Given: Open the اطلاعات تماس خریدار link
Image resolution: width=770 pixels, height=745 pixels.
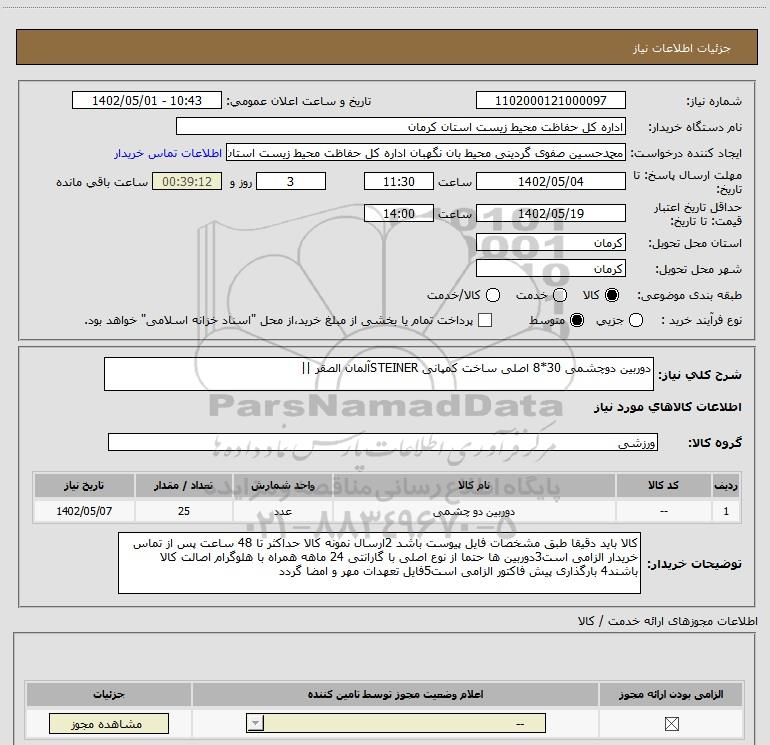Looking at the screenshot, I should pos(168,153).
